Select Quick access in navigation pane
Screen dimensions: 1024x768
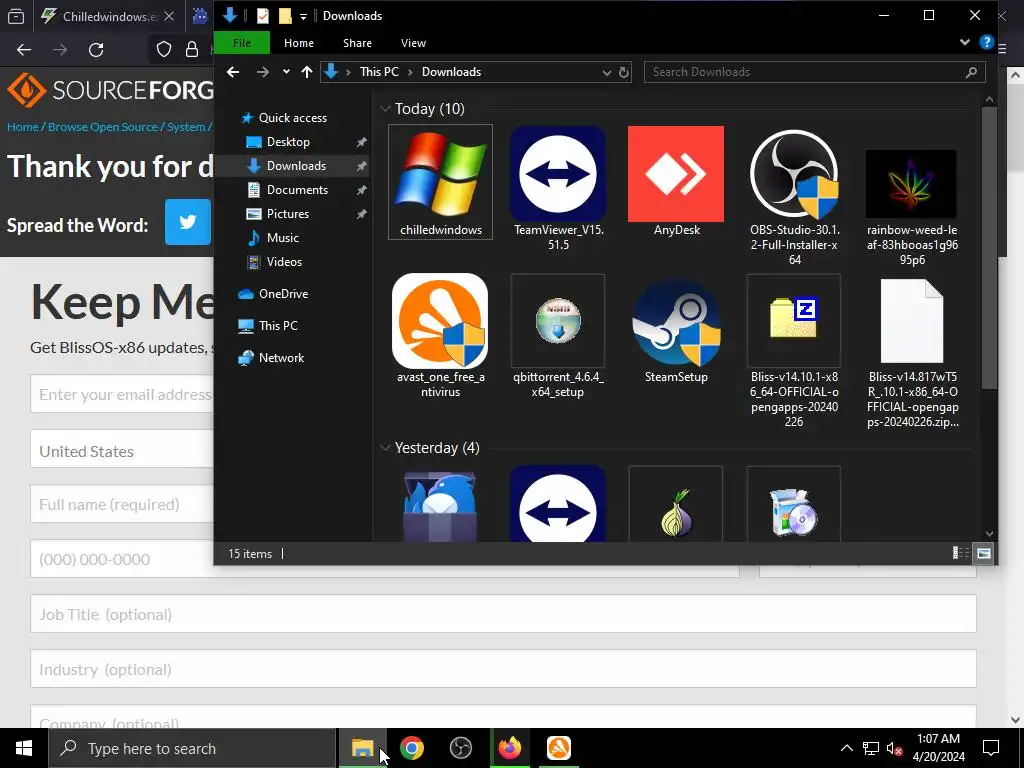[293, 118]
